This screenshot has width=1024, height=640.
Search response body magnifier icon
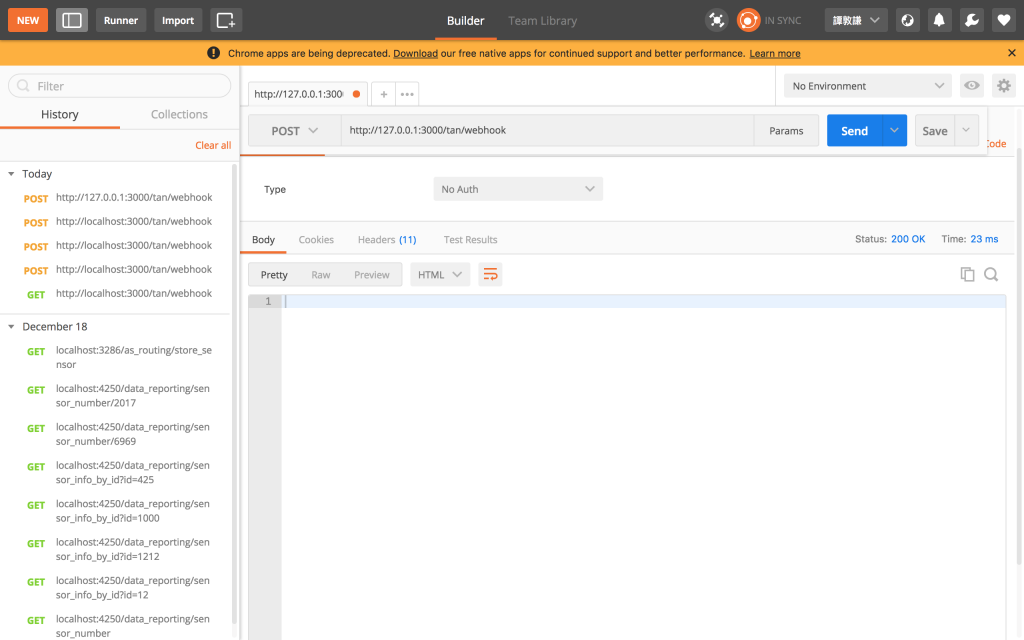[x=991, y=274]
